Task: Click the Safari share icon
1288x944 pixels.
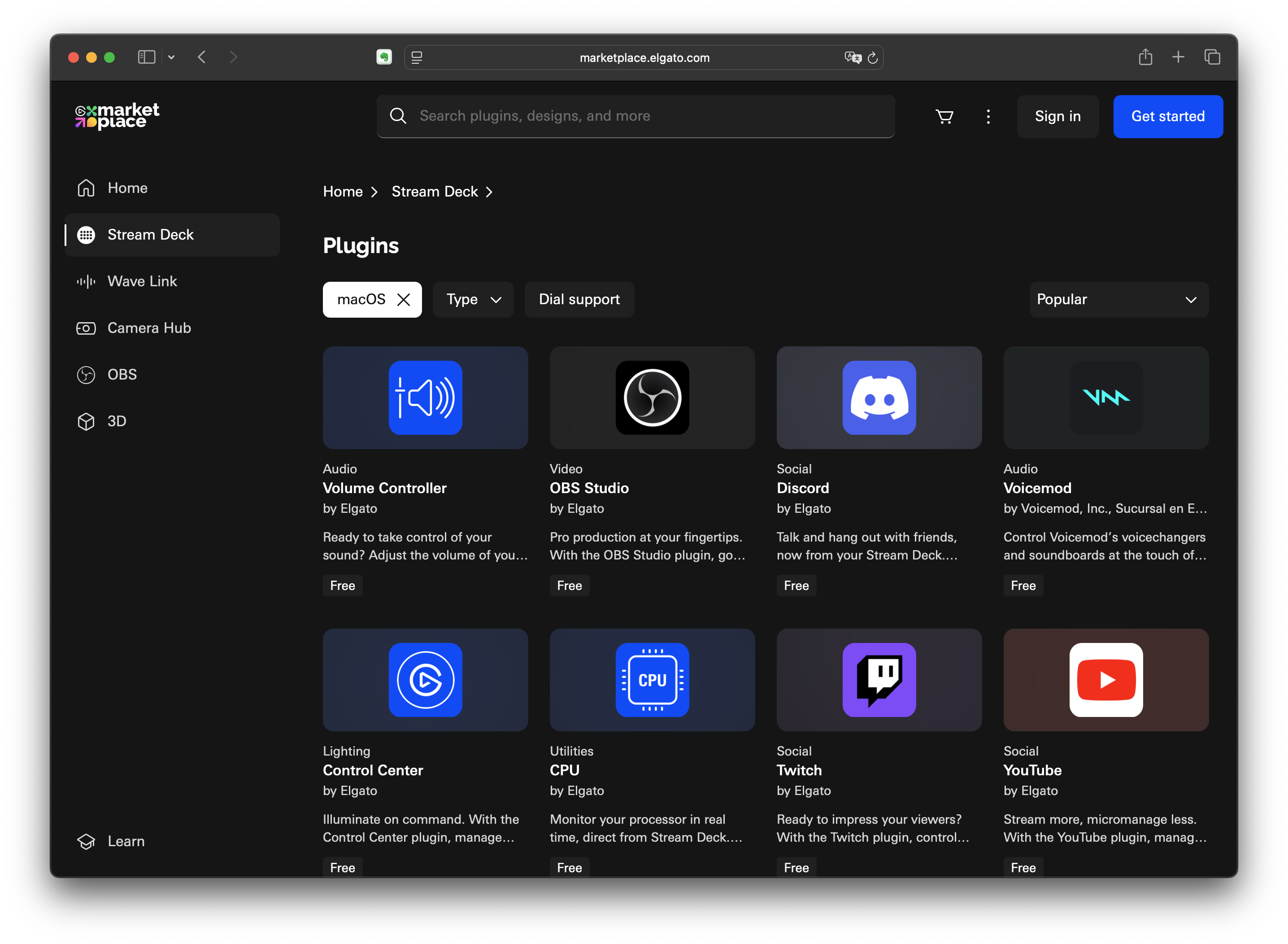Action: tap(1145, 57)
